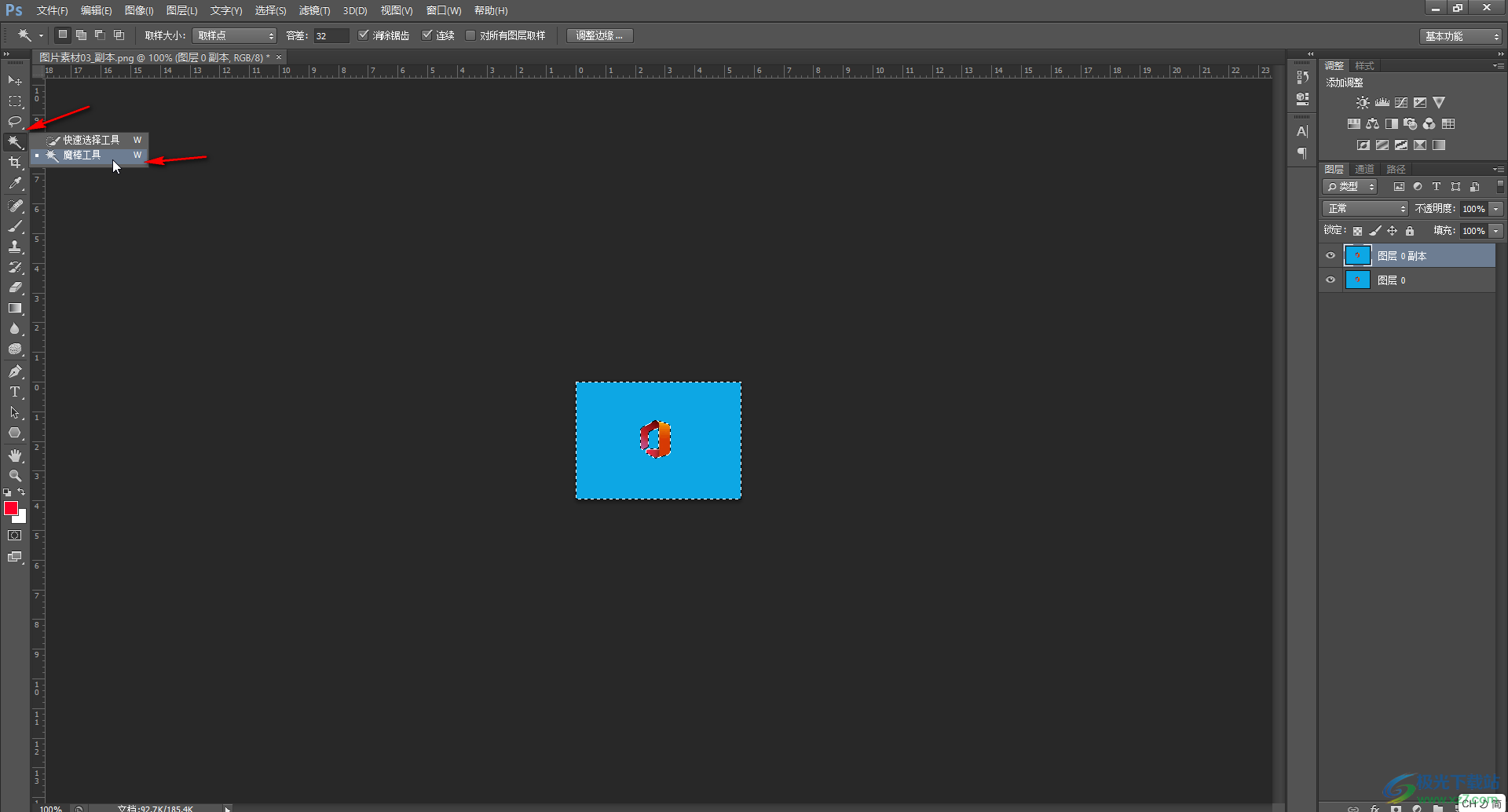Viewport: 1508px width, 812px height.
Task: Open the blend mode 正常 dropdown
Action: coord(1365,209)
